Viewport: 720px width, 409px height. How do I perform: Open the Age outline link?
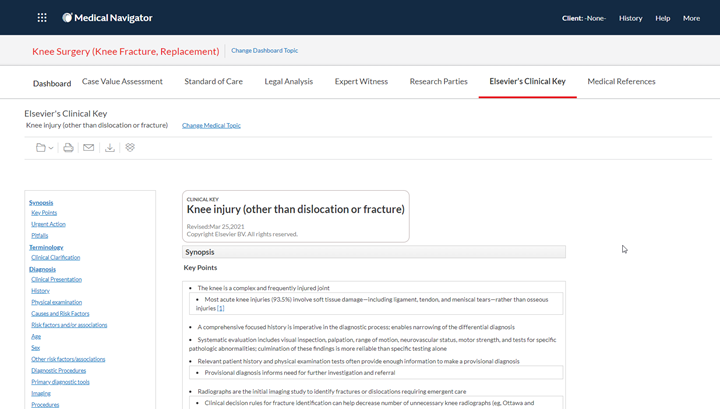point(36,336)
